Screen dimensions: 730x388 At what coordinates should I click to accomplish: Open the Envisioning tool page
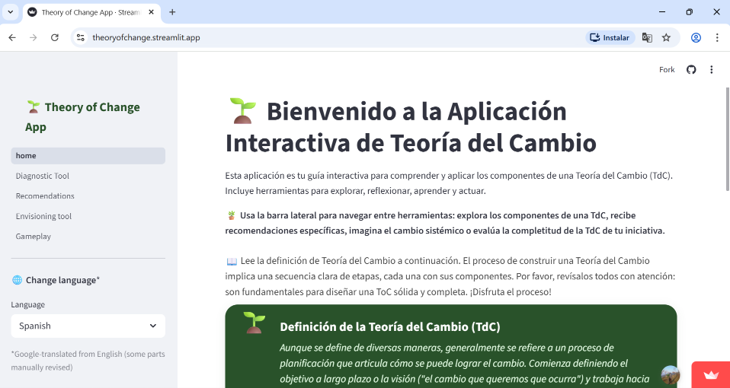click(88, 216)
